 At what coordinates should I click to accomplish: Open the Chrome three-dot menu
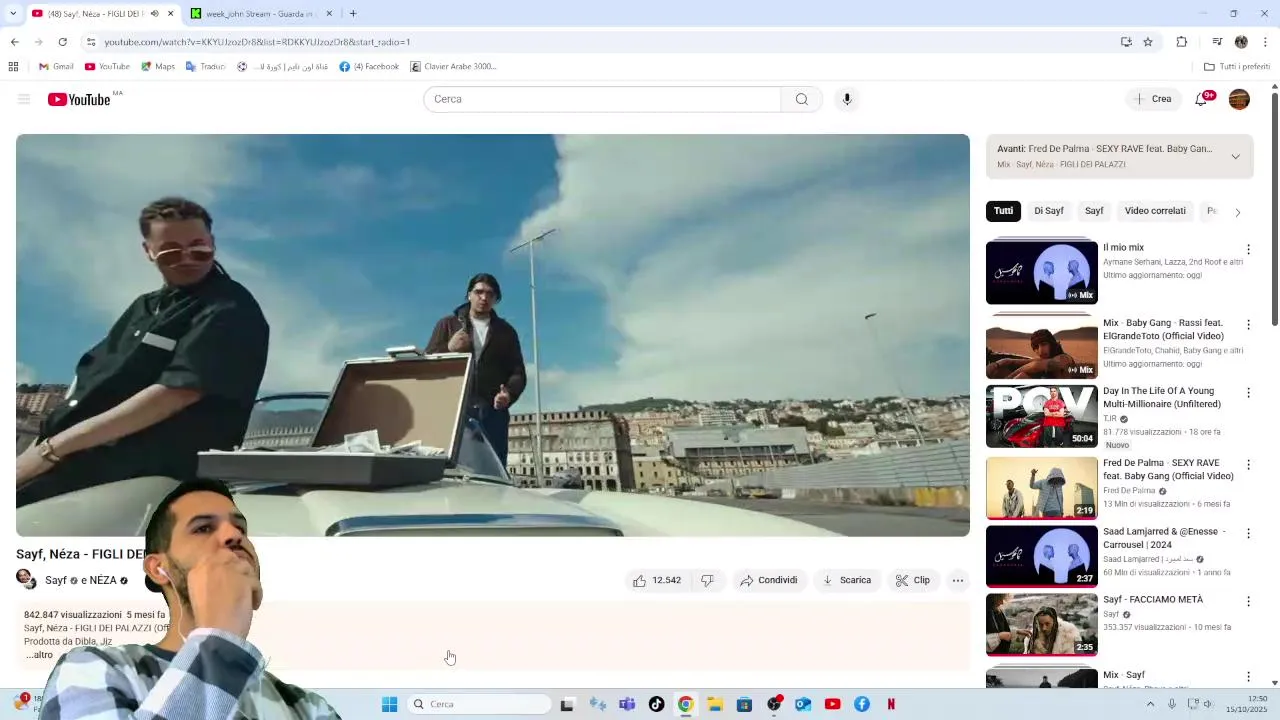click(1266, 42)
